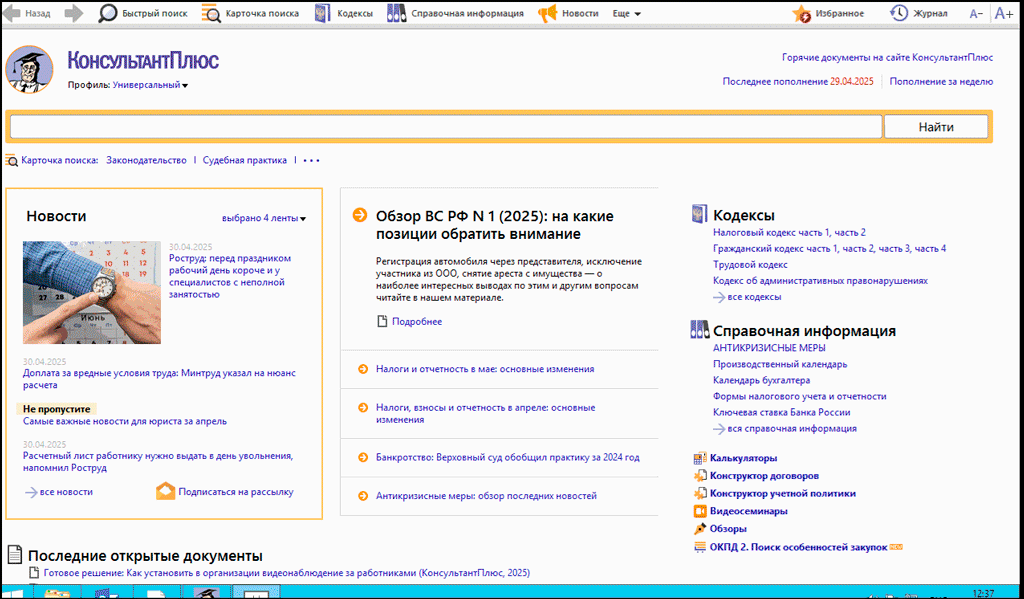Open Быстрый поиск magnifier icon
The height and width of the screenshot is (599, 1024).
coord(107,13)
